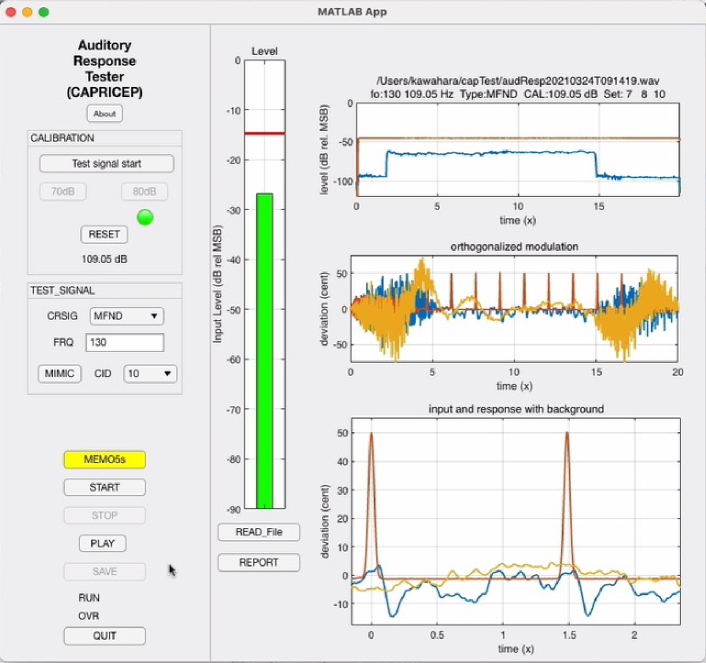Click the 'orthogonalized modulation' title text
706x663 pixels.
click(514, 247)
